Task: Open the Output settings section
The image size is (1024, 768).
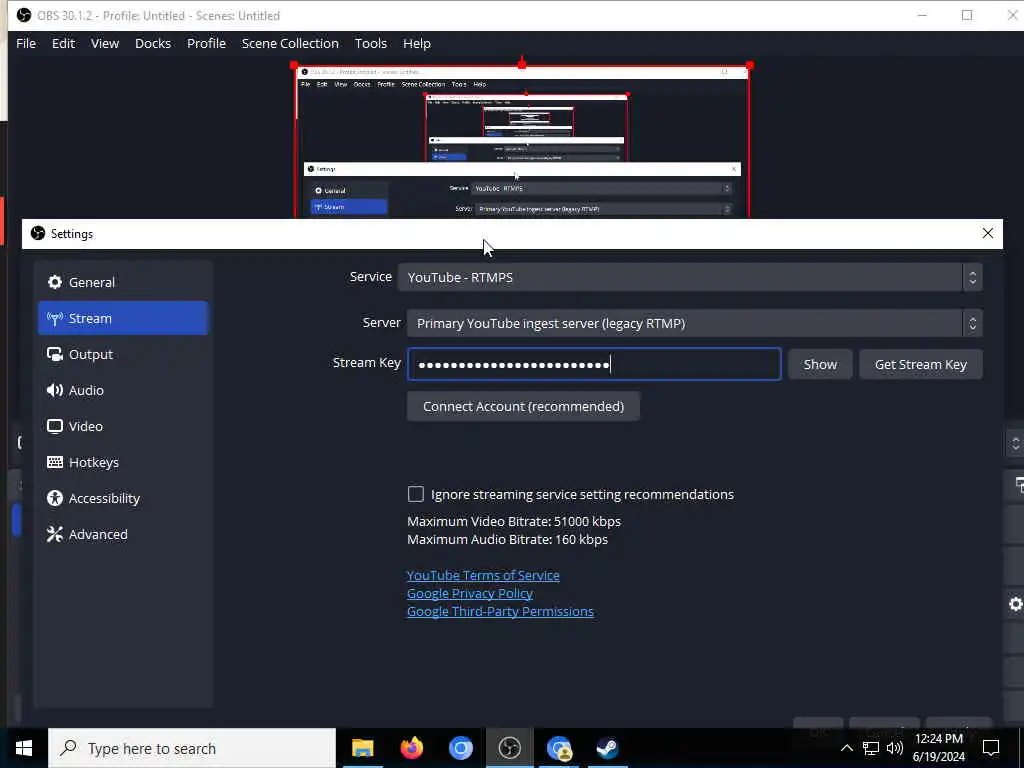Action: tap(123, 354)
